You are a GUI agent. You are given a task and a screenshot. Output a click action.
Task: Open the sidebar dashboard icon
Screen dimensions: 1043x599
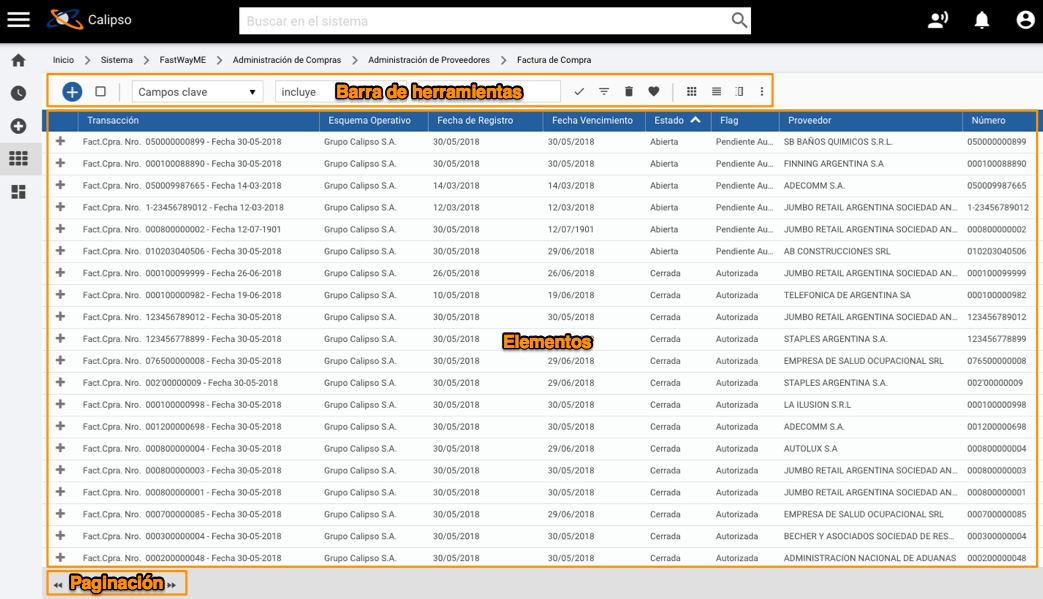point(19,192)
